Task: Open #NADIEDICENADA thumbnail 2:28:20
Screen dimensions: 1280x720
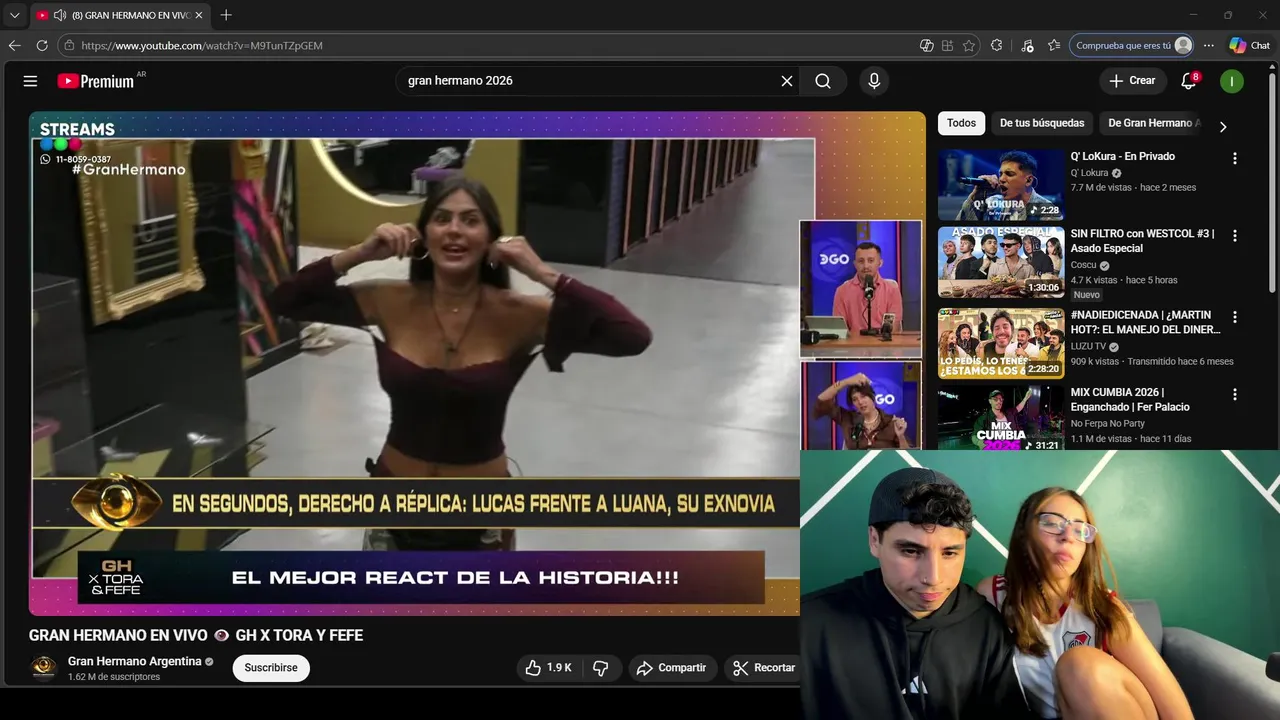Action: click(x=1001, y=343)
